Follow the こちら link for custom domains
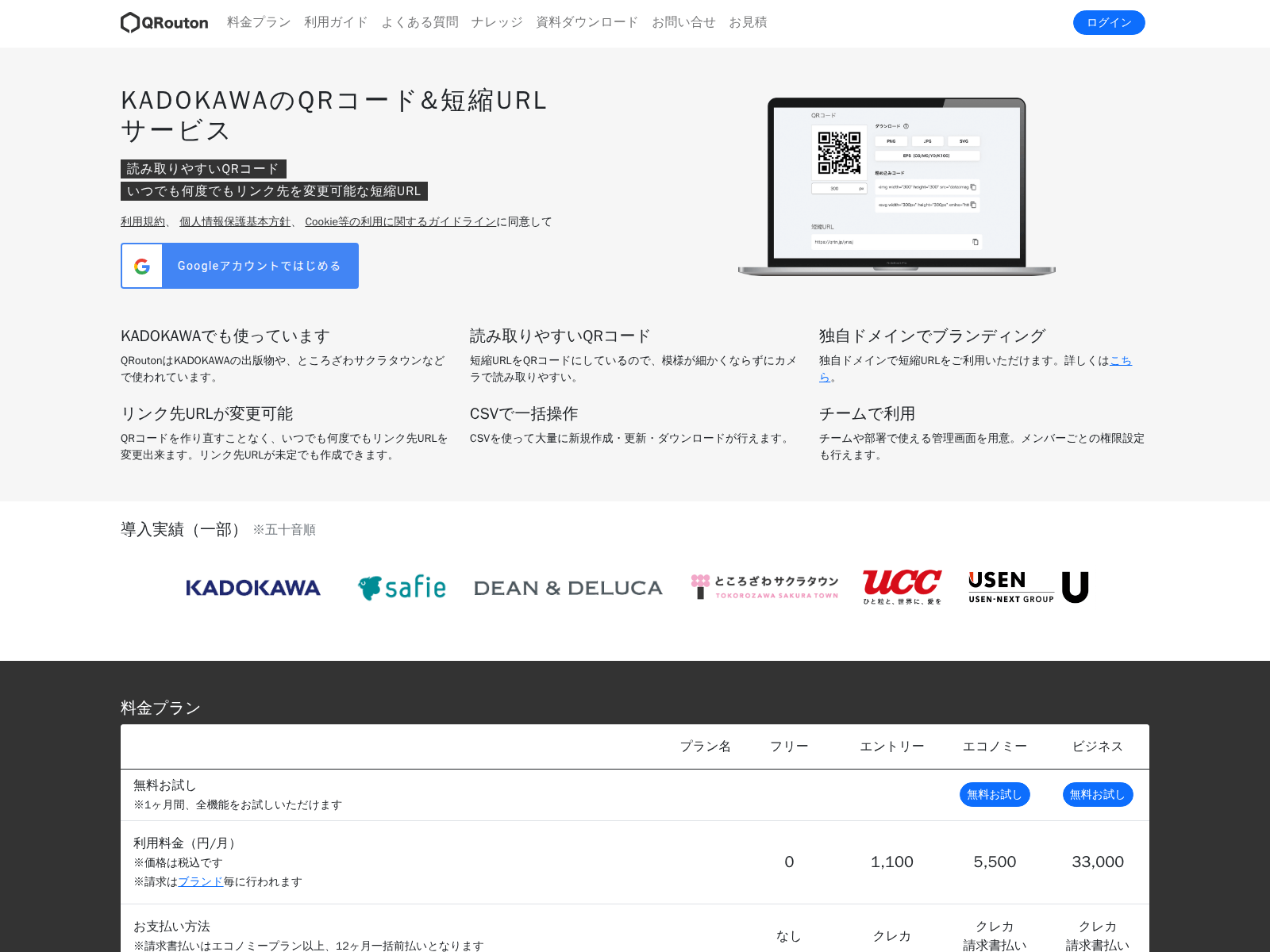1270x952 pixels. tap(1121, 361)
